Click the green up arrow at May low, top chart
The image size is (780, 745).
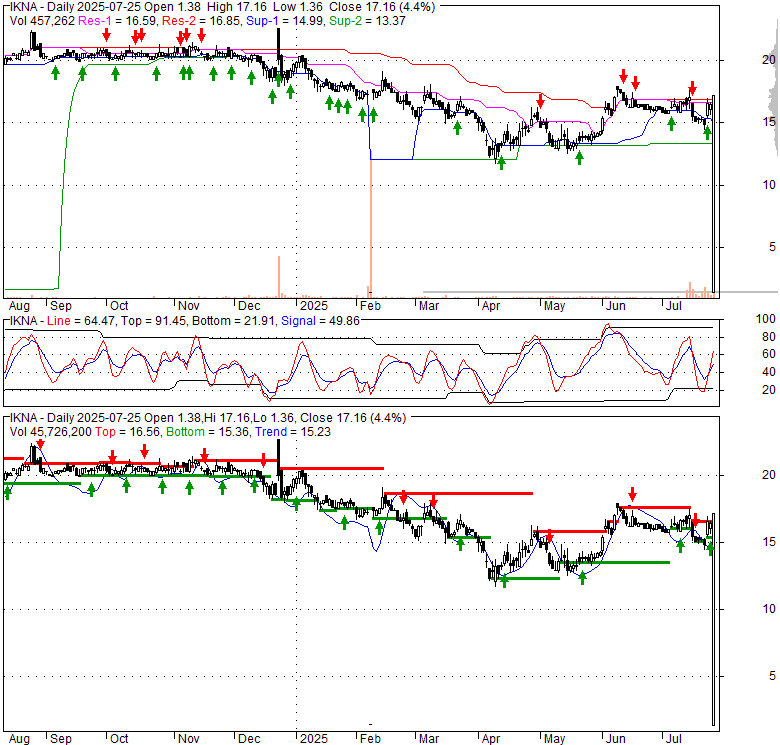(x=579, y=158)
